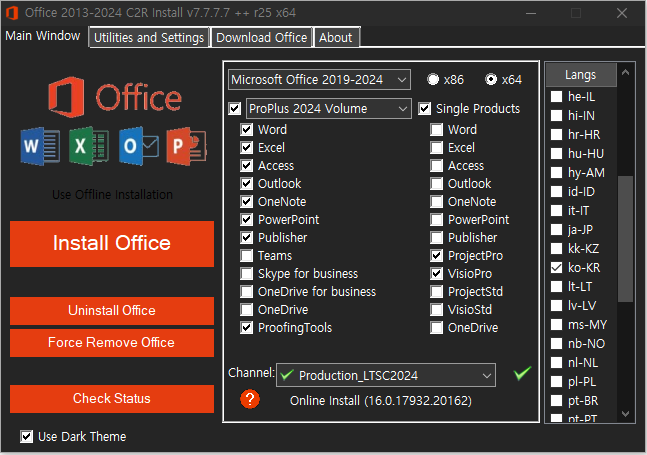
Task: Check the it-IT language
Action: click(x=557, y=210)
